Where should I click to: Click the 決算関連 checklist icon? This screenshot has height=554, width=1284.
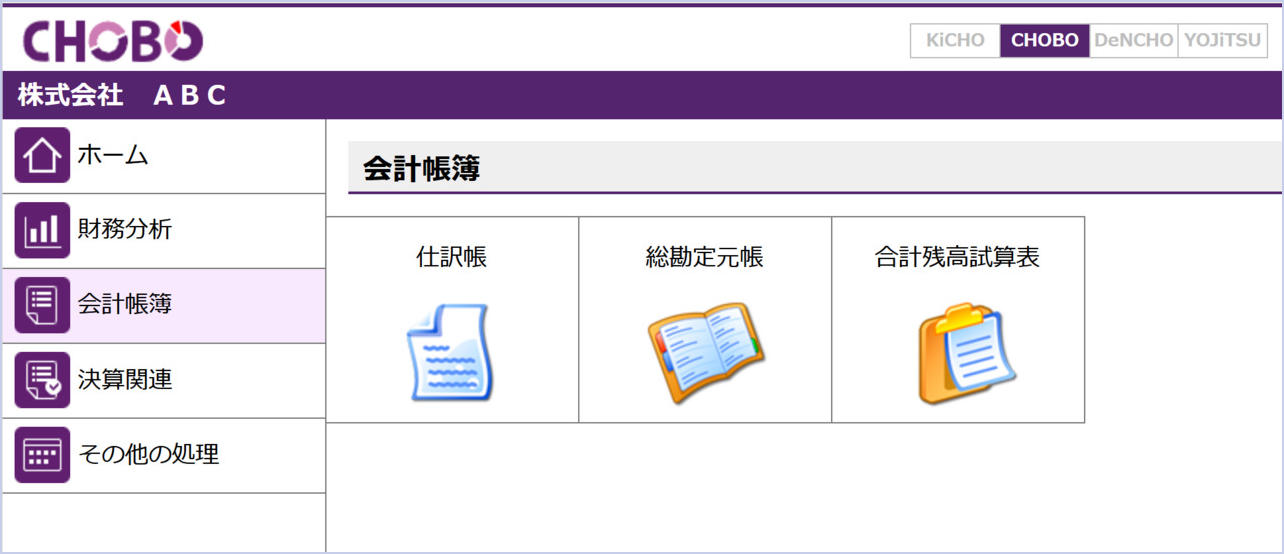coord(42,380)
